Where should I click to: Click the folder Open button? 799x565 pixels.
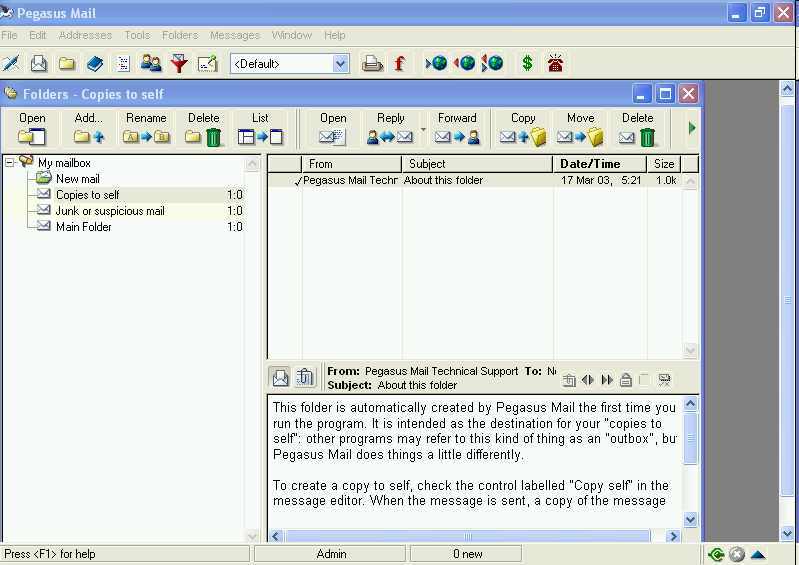pos(32,128)
